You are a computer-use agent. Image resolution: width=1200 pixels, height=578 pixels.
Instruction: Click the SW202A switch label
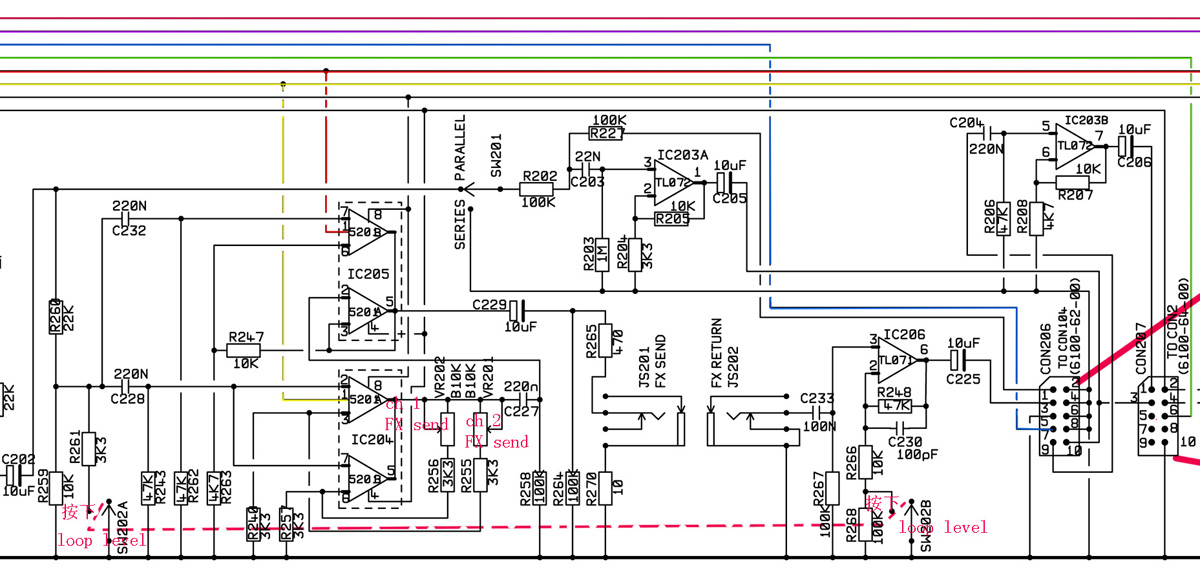coord(122,525)
